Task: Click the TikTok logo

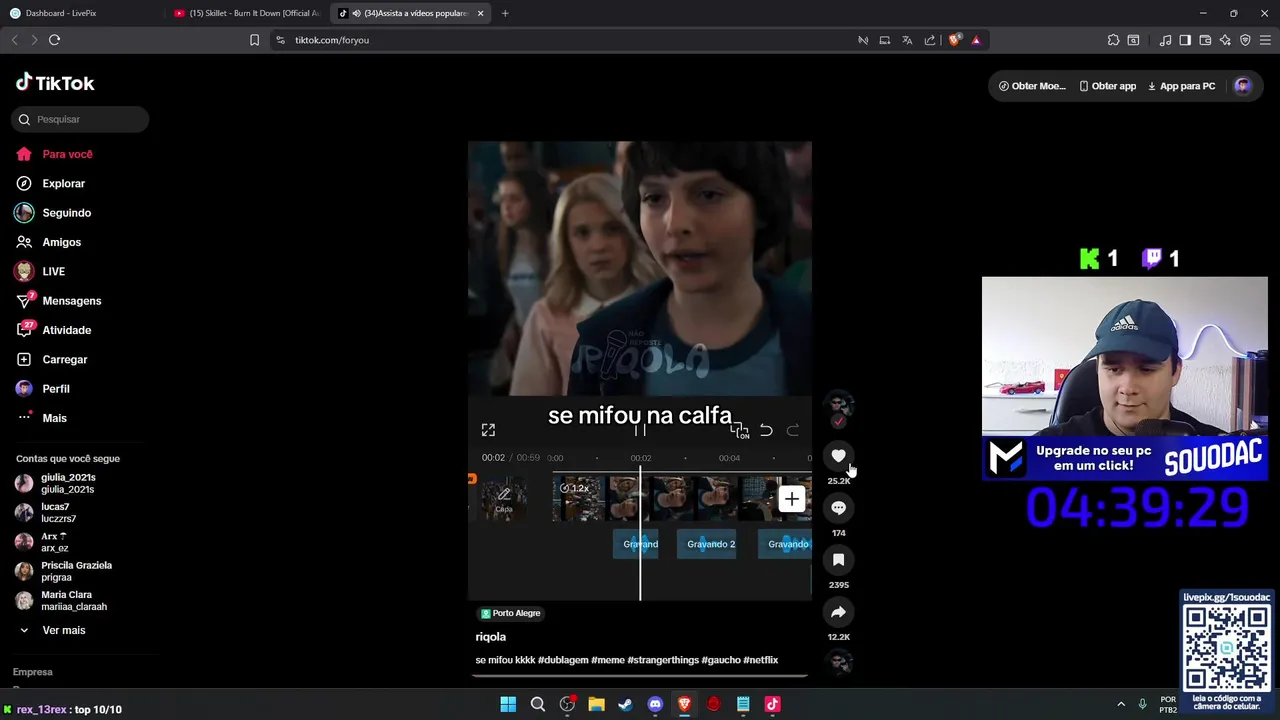Action: coord(55,83)
